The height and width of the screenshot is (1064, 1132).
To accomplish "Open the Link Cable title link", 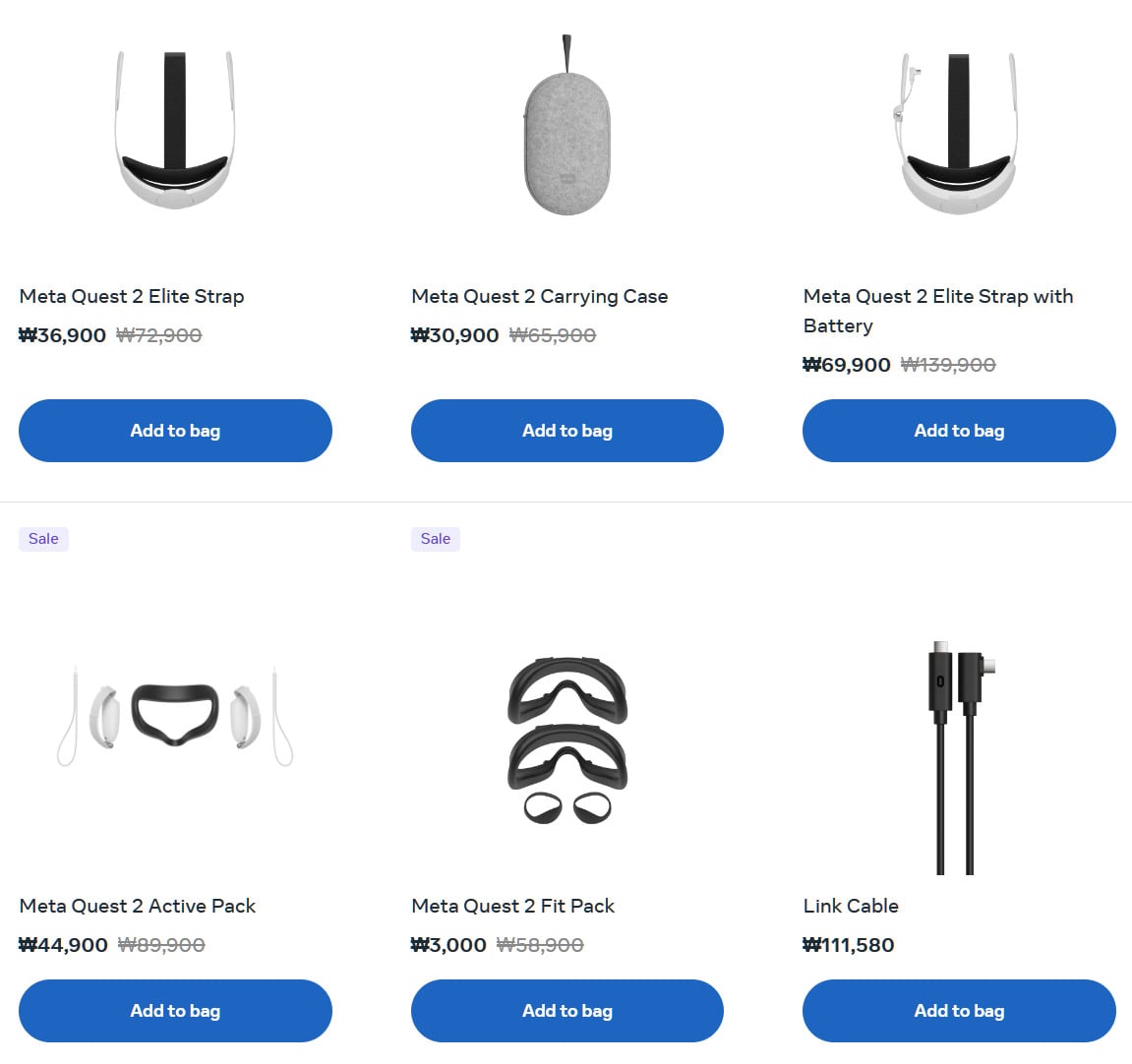I will (x=851, y=906).
